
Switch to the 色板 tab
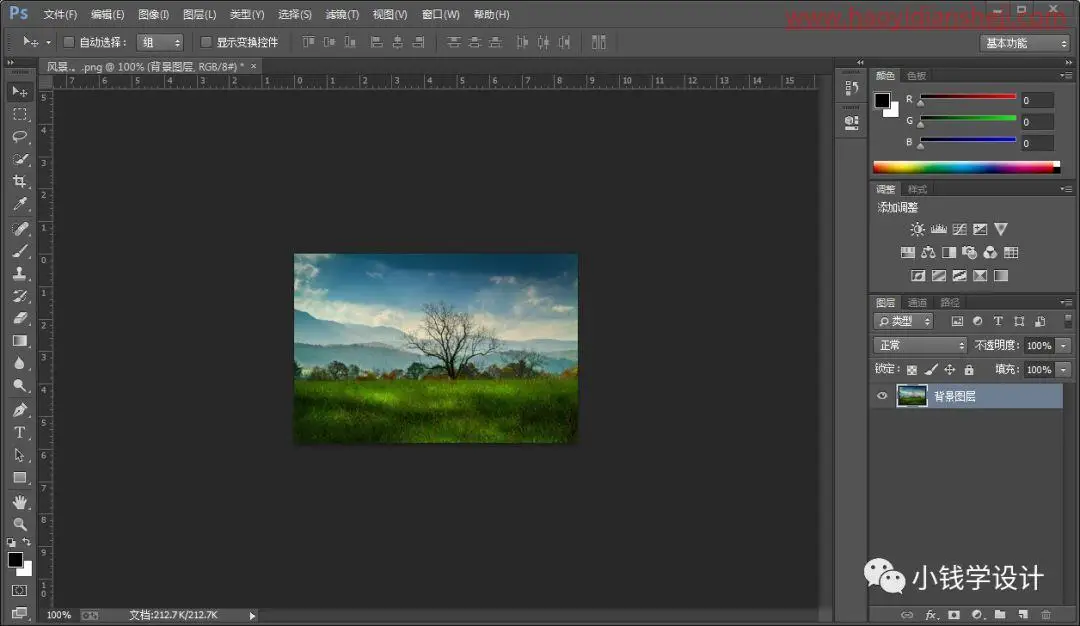[x=917, y=76]
